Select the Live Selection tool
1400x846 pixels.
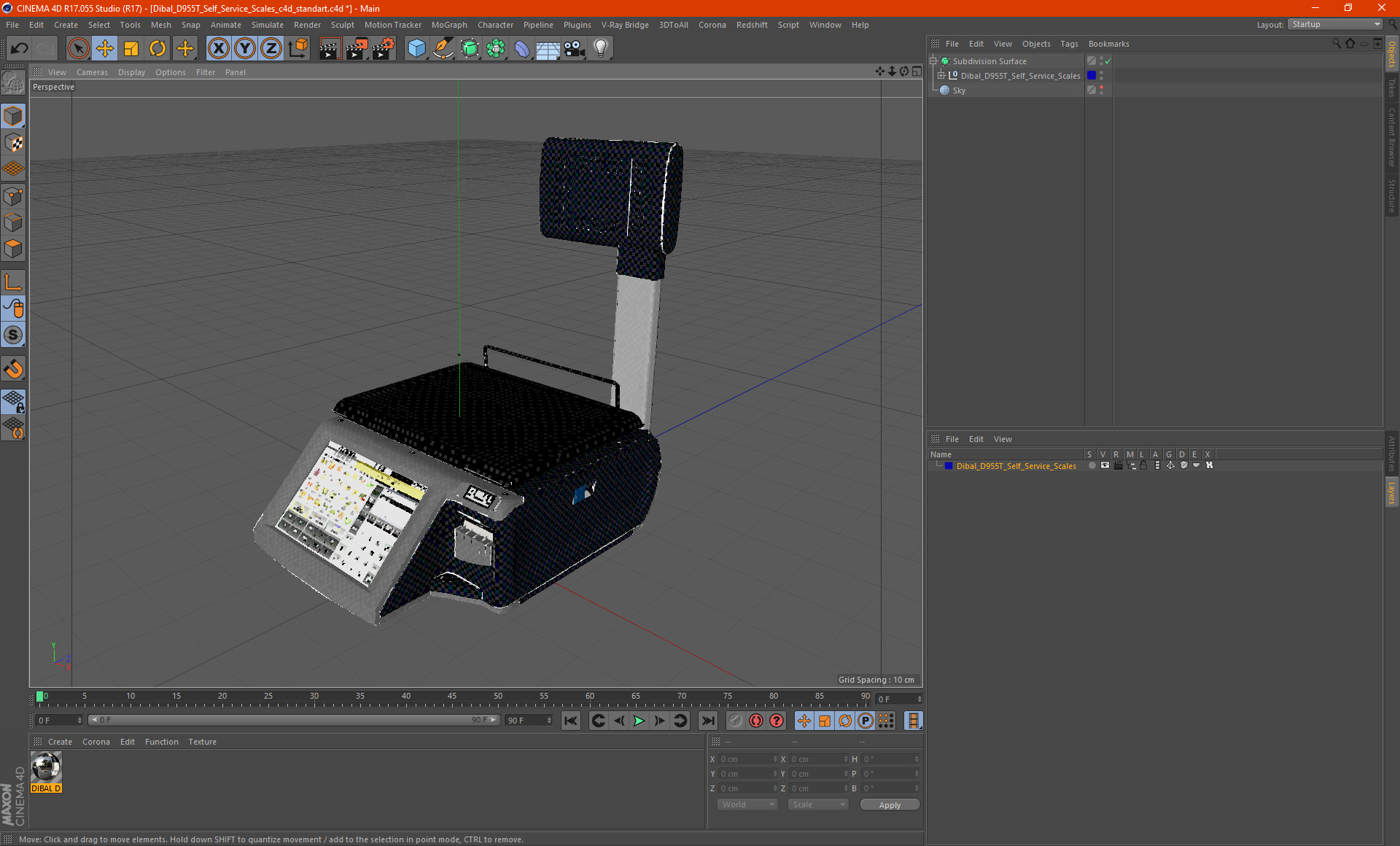pos(78,49)
